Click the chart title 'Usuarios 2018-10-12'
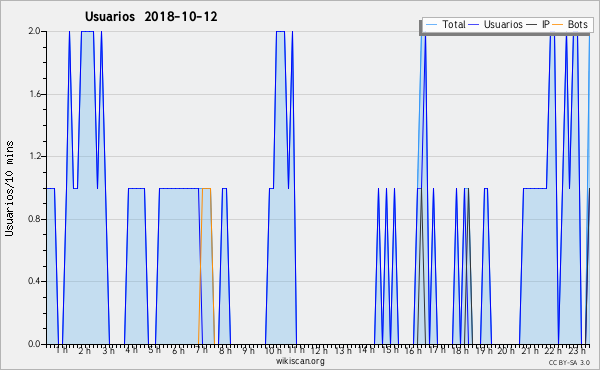The width and height of the screenshot is (600, 370). (x=151, y=16)
